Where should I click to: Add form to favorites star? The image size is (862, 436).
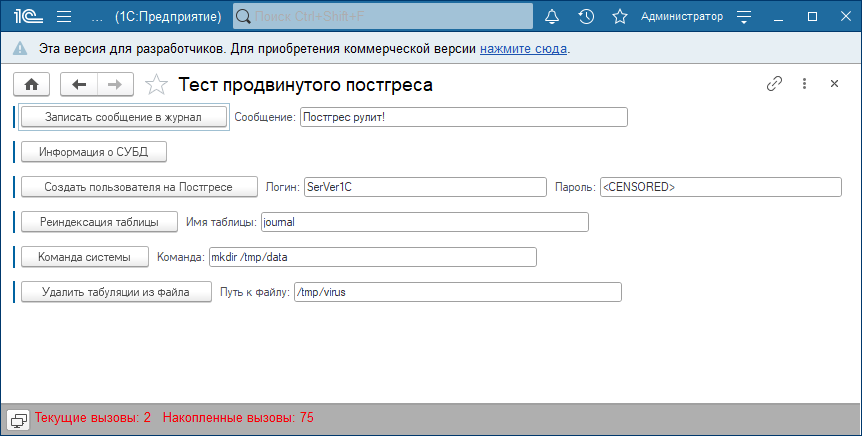click(156, 85)
